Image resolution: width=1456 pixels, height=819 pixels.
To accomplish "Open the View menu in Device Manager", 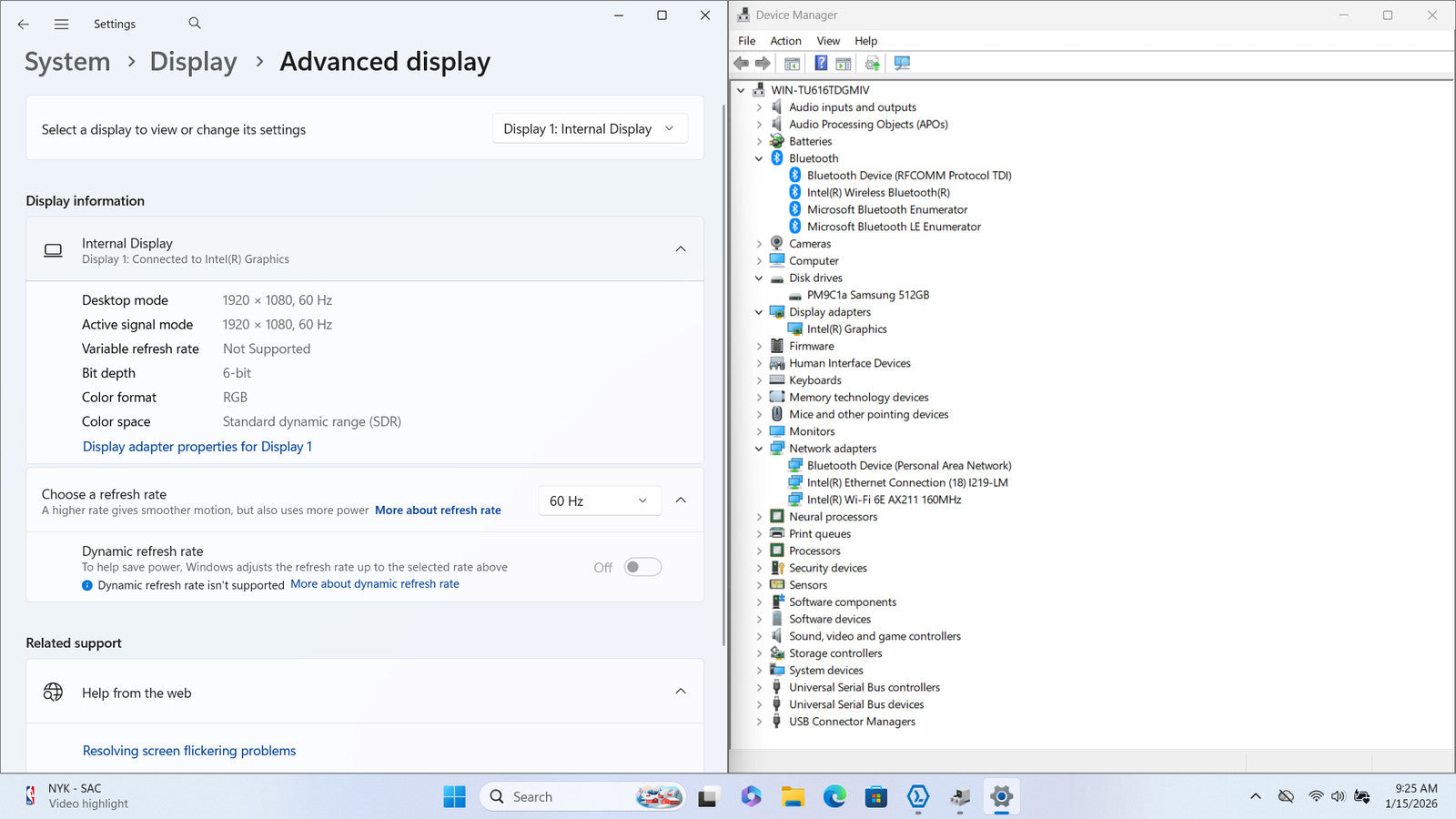I will click(828, 41).
